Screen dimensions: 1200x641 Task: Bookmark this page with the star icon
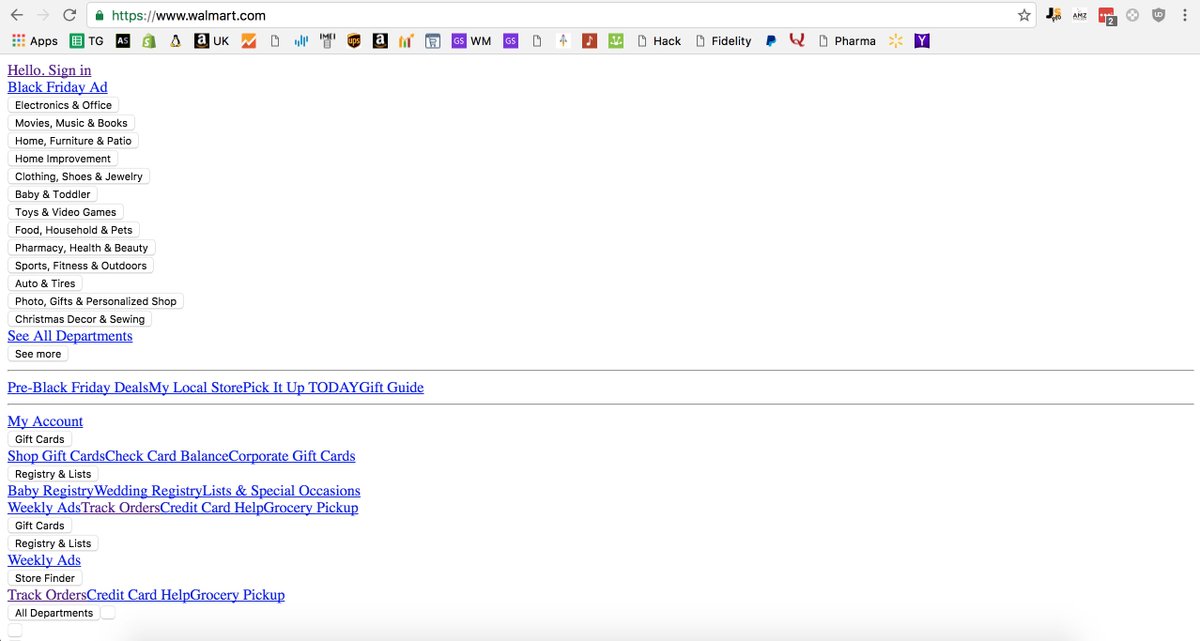coord(1024,15)
